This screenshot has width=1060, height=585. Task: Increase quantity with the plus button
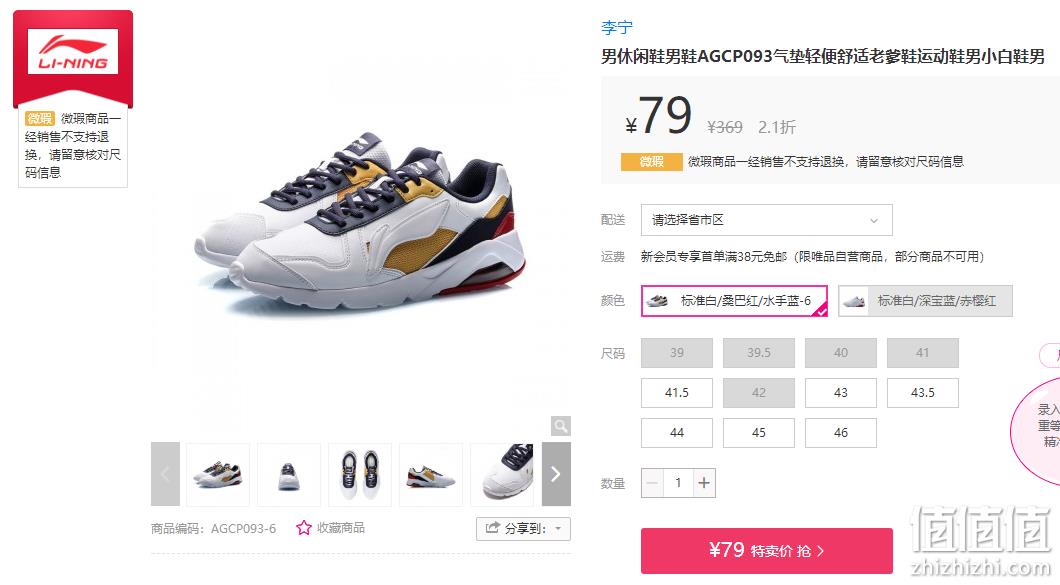tap(704, 483)
